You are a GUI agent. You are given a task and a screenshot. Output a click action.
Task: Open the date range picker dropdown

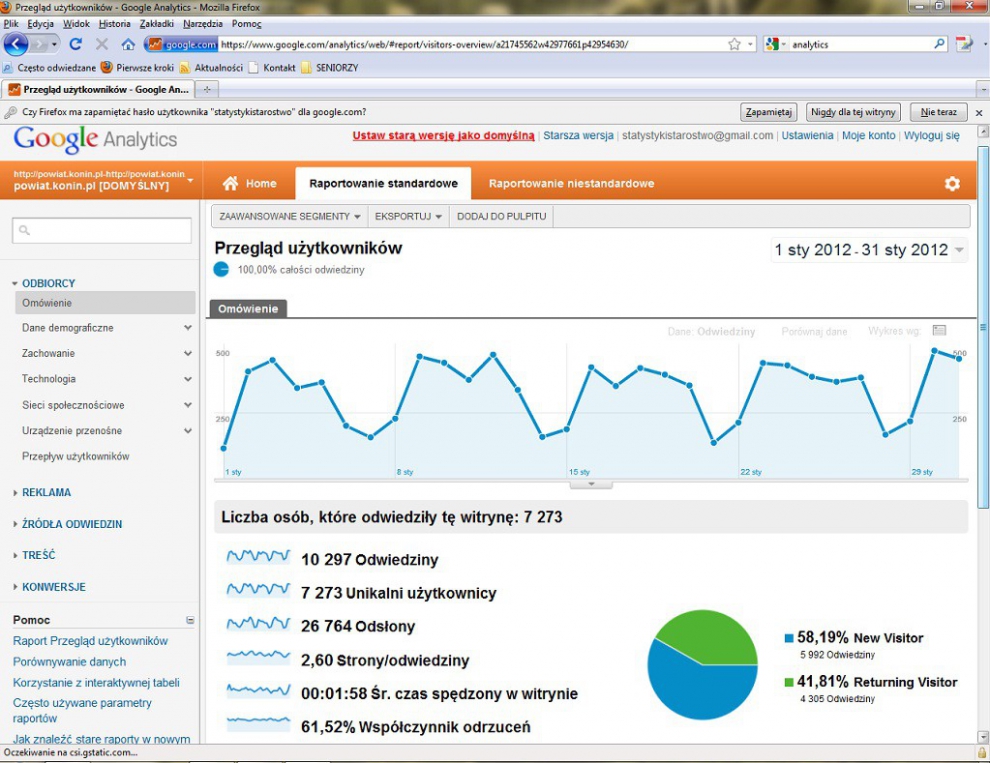[x=960, y=250]
